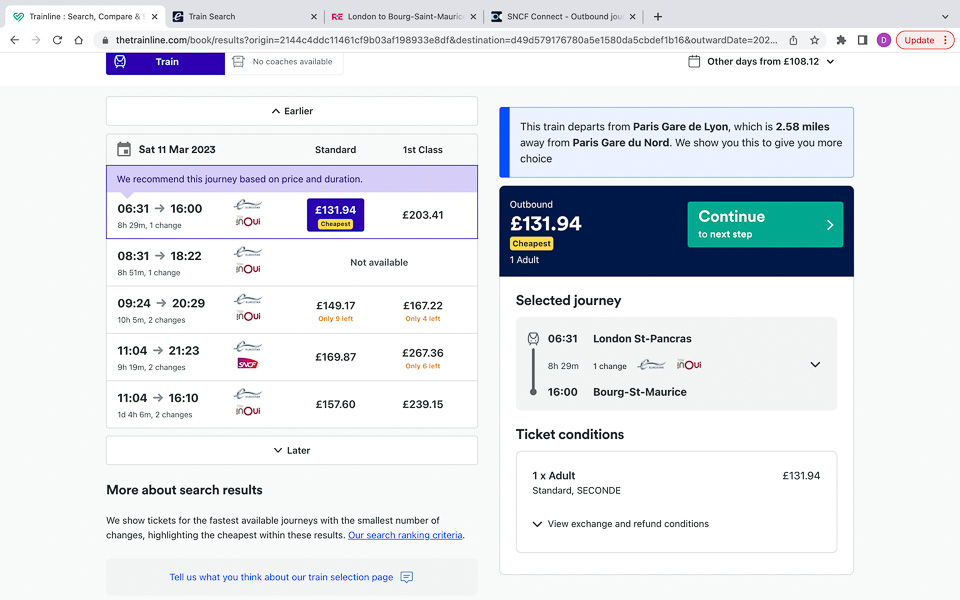This screenshot has width=960, height=600.
Task: Bookmark this page with the star icon
Action: [x=814, y=40]
